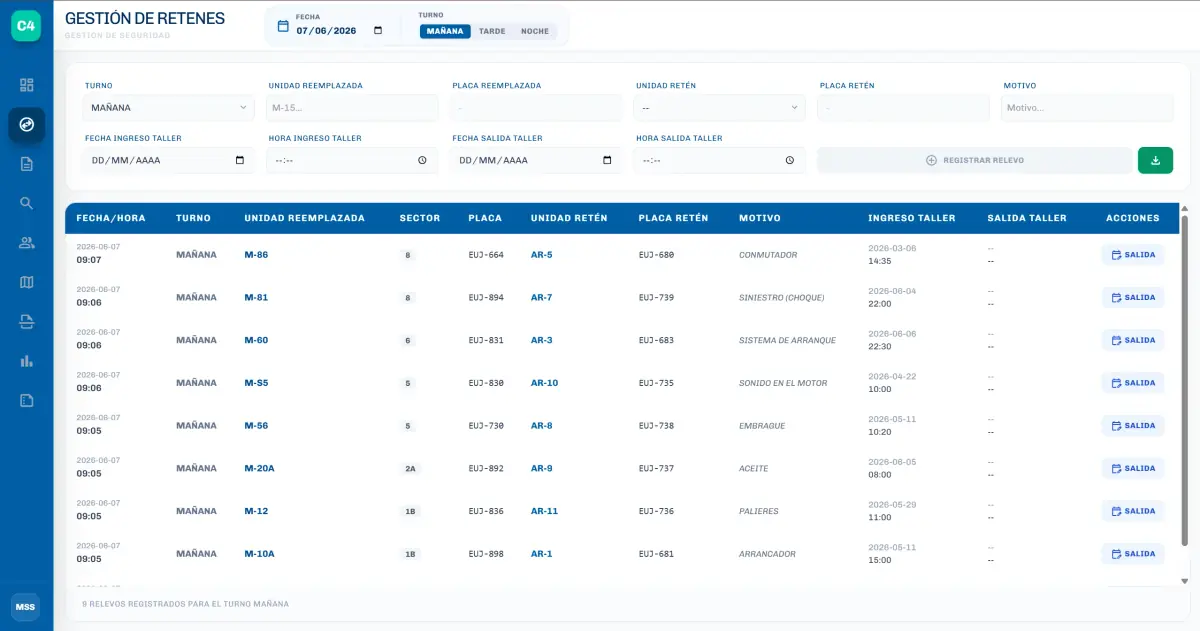Click the green download button

pos(1155,160)
